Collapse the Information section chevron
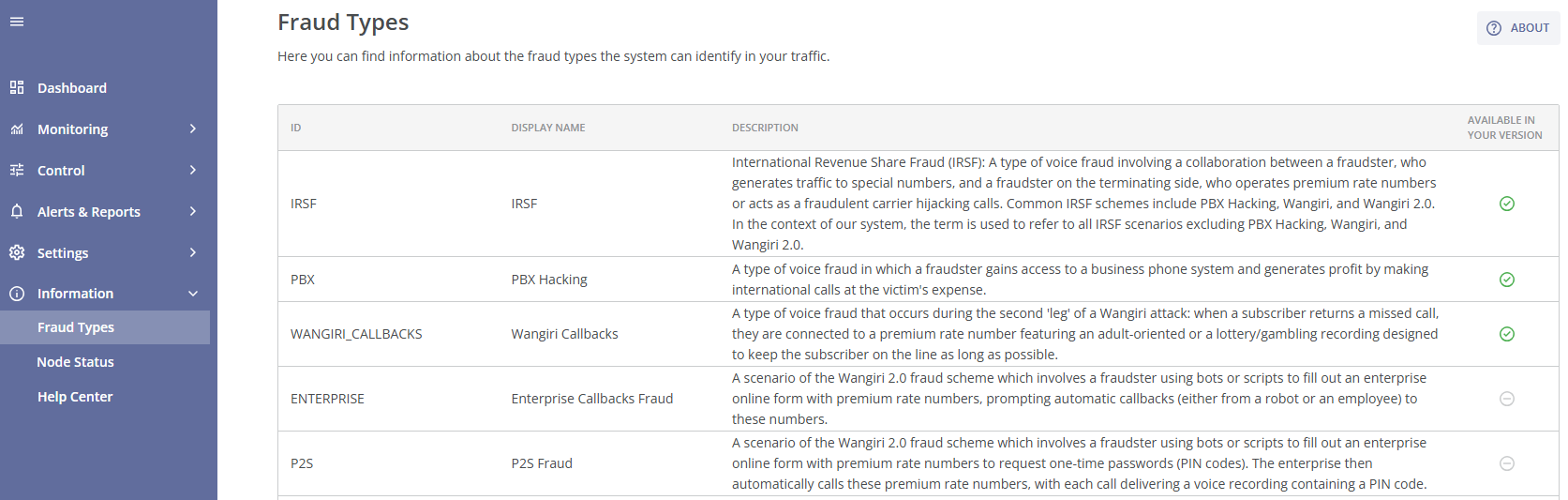 click(x=193, y=294)
